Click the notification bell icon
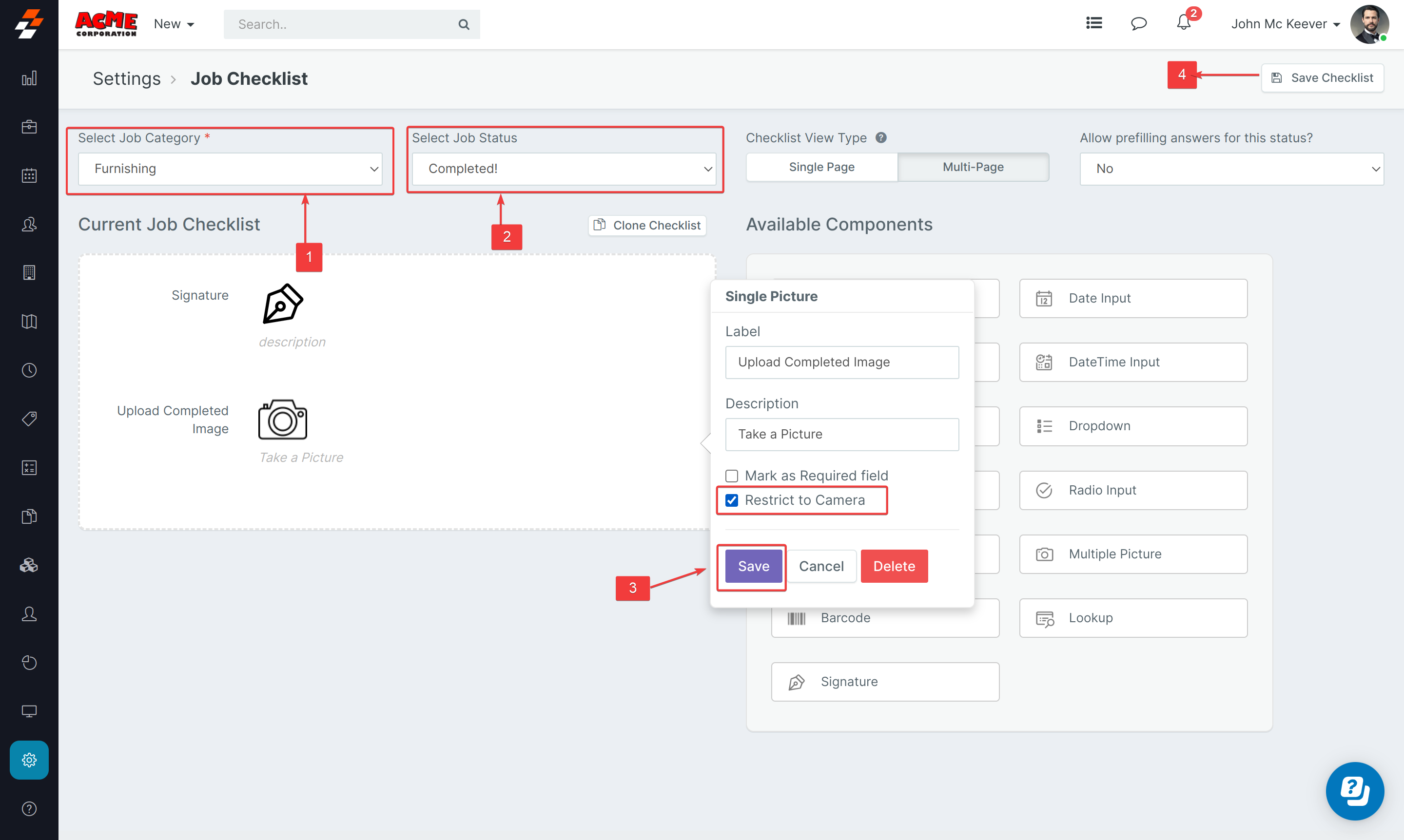Screen dimensions: 1404x840 tap(1183, 23)
